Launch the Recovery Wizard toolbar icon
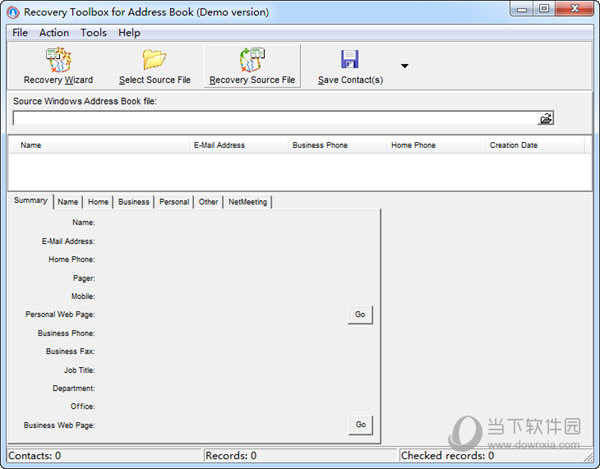Viewport: 600px width, 469px height. (x=59, y=60)
